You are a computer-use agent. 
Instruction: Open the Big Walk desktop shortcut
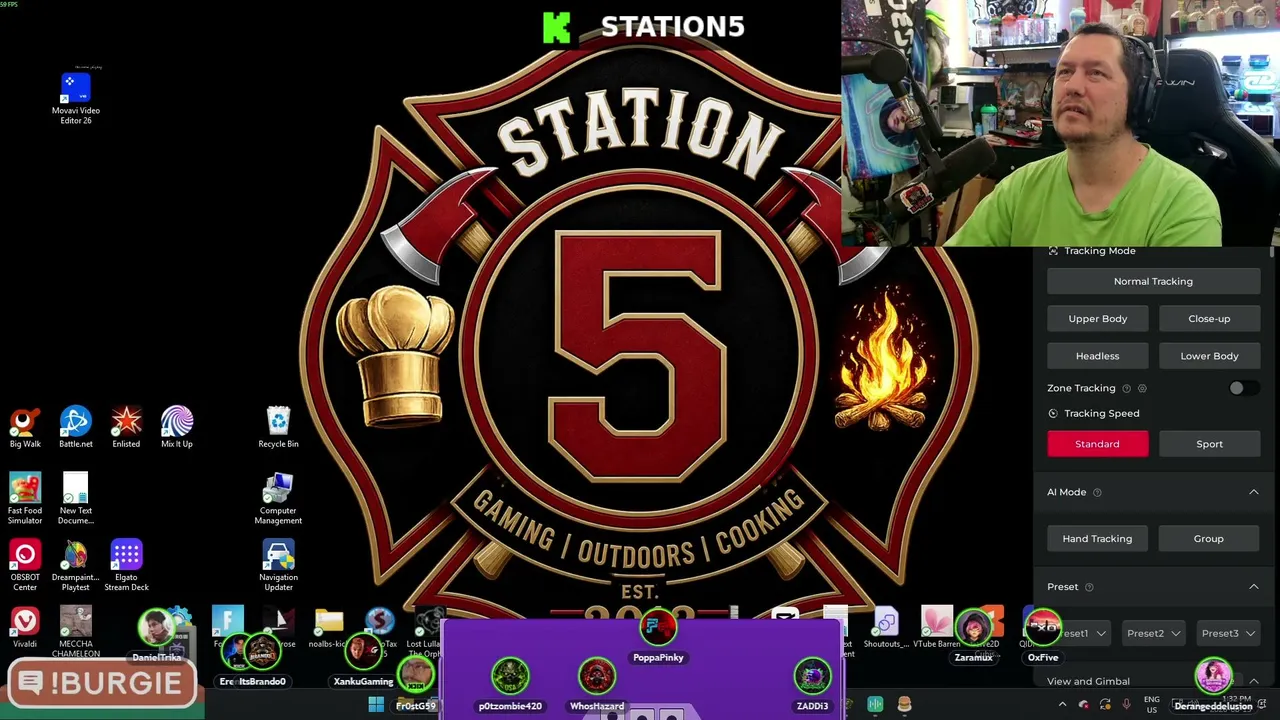pos(25,428)
